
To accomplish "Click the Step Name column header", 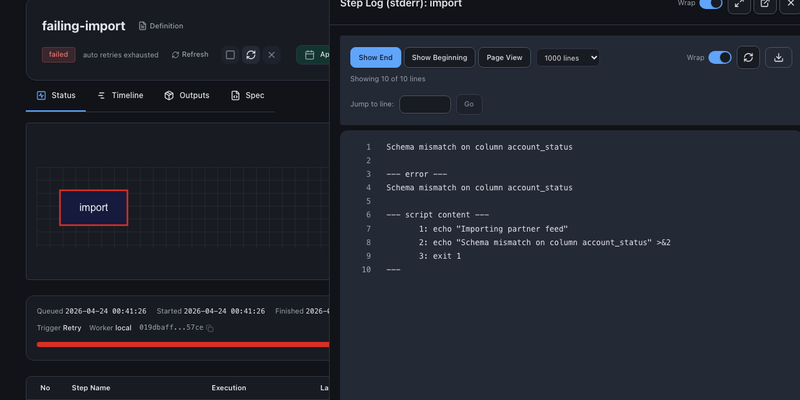I will click(x=91, y=388).
